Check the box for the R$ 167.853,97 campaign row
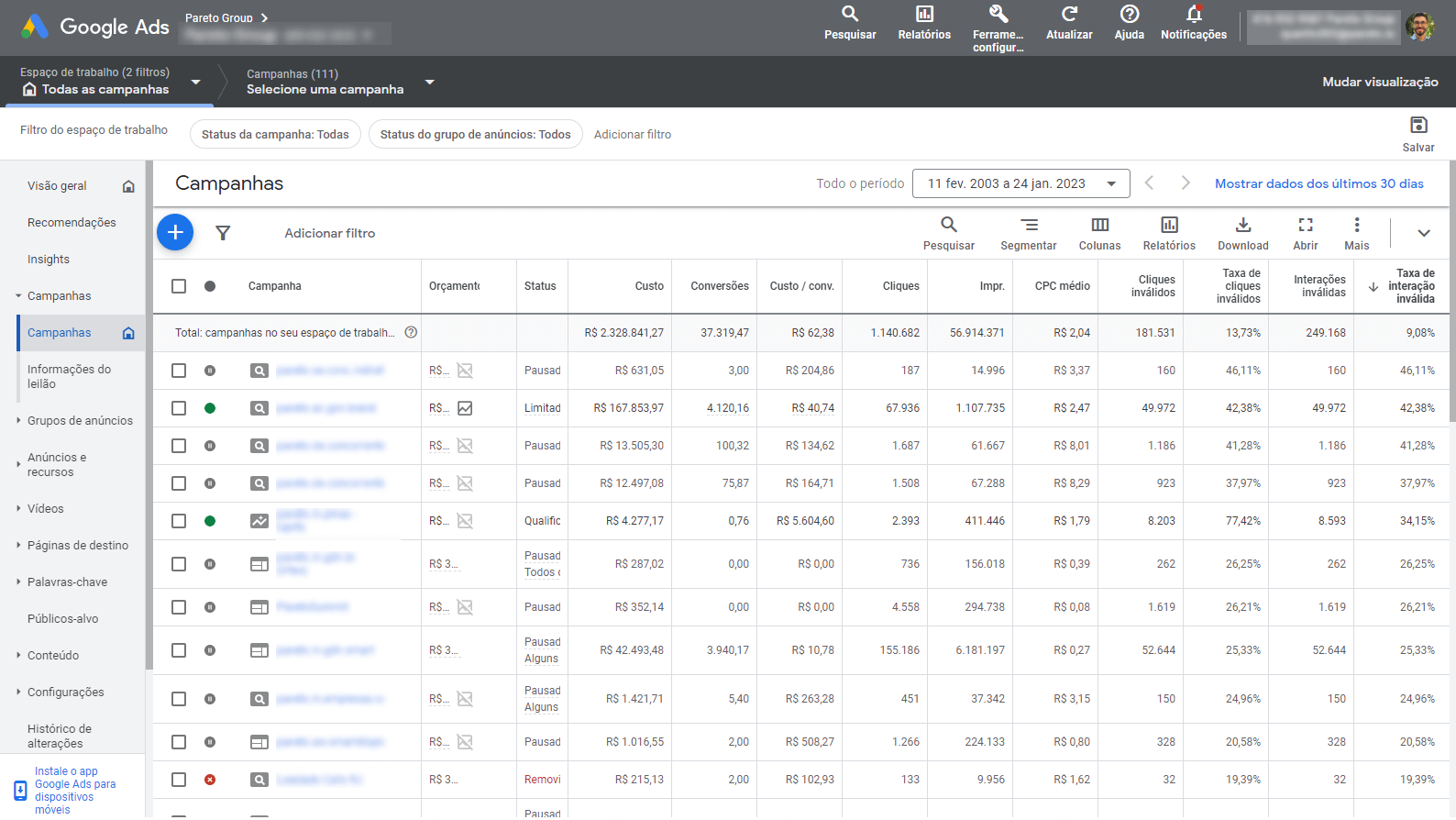Screen dimensions: 1456x820 click(179, 408)
